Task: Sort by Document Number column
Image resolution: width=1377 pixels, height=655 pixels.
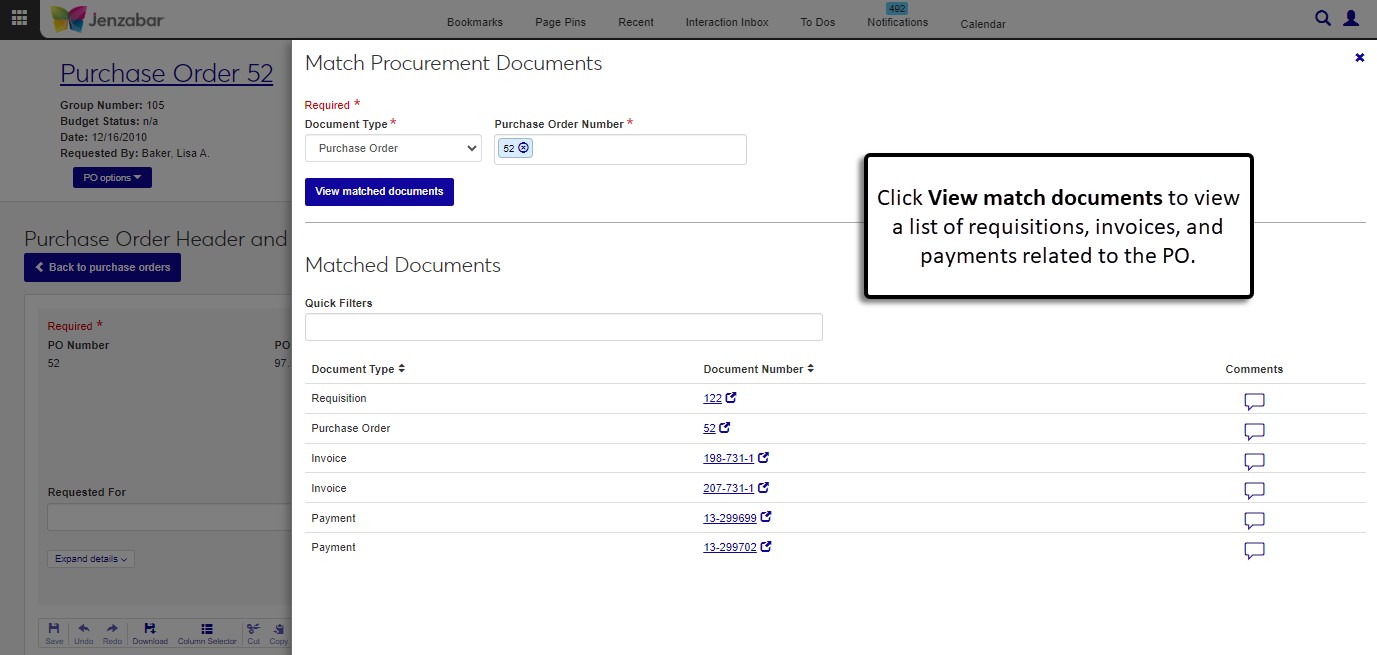Action: [x=759, y=369]
